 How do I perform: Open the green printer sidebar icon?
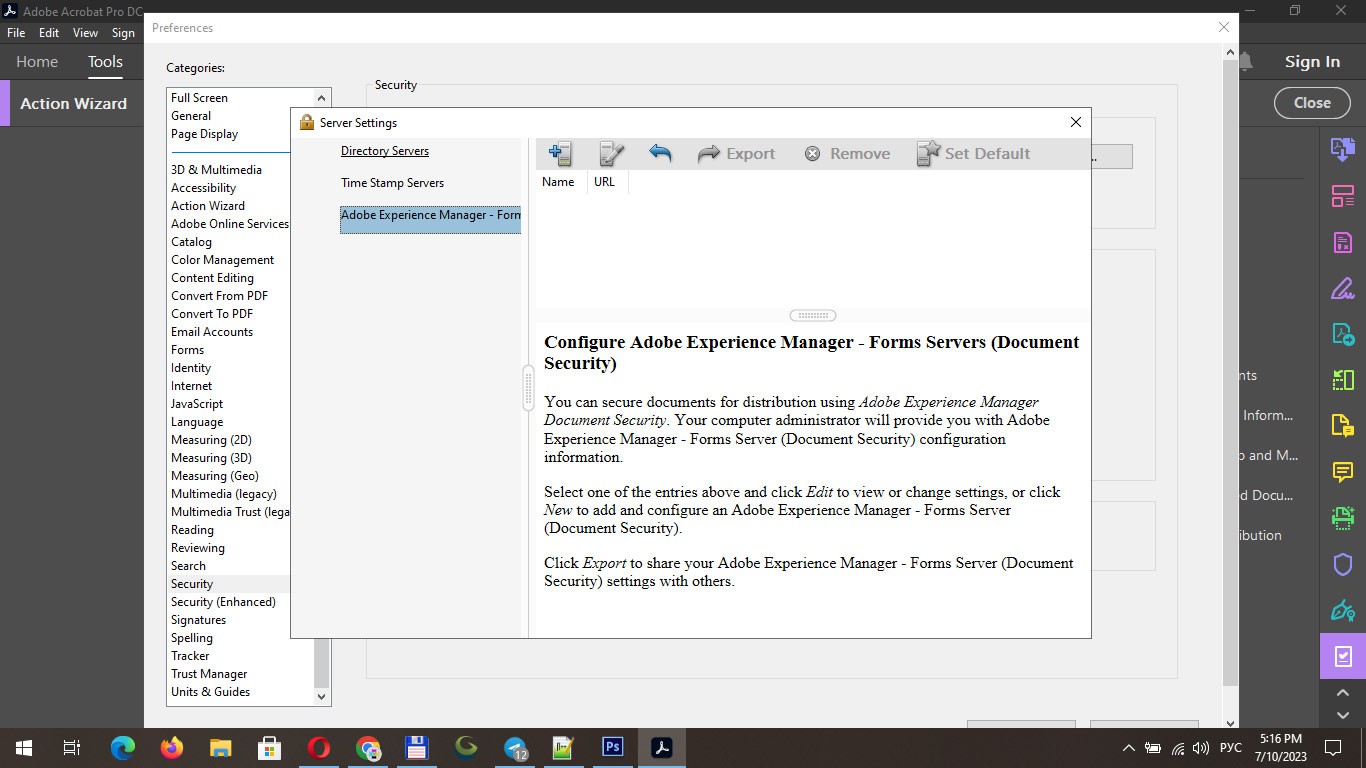click(1343, 518)
